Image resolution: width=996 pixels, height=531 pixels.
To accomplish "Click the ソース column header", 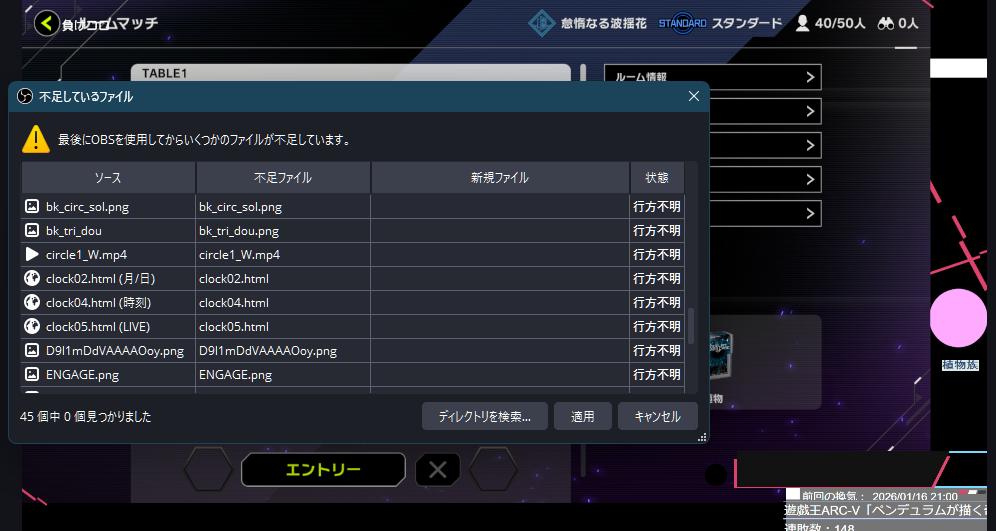I will (x=108, y=178).
